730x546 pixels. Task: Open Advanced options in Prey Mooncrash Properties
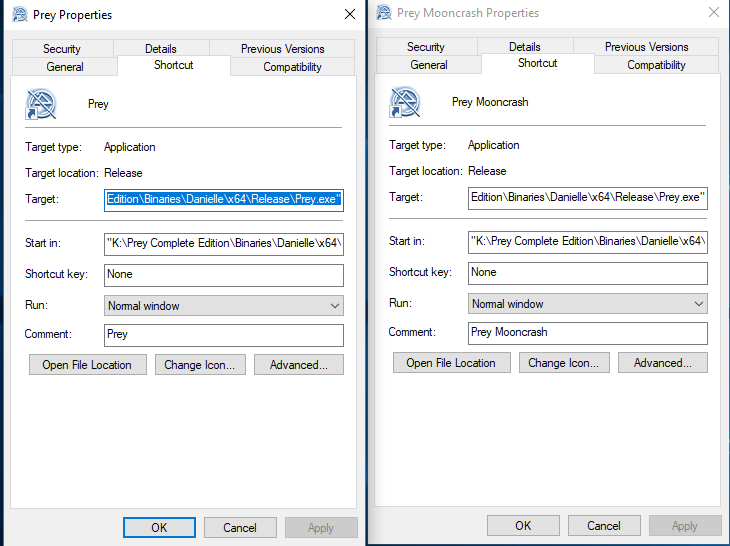[x=663, y=363]
